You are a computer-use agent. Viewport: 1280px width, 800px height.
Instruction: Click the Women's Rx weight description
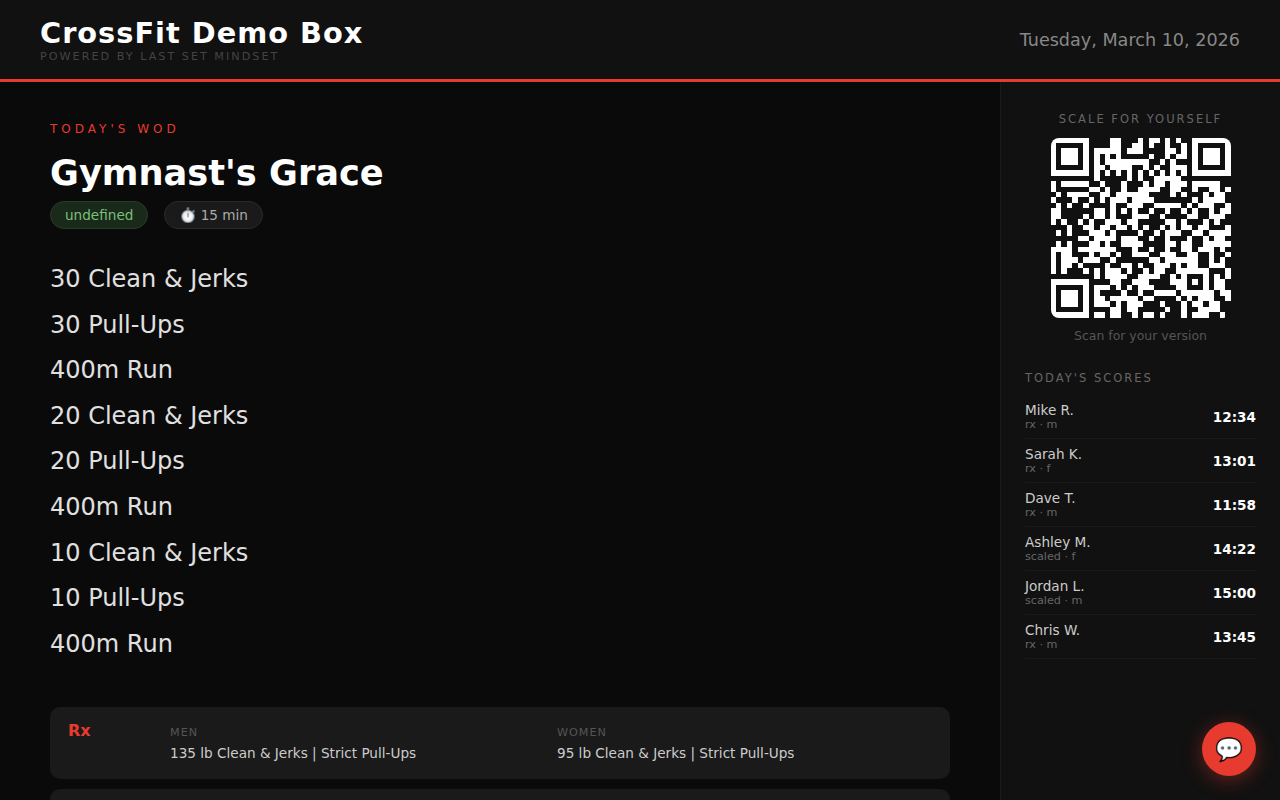click(x=675, y=753)
